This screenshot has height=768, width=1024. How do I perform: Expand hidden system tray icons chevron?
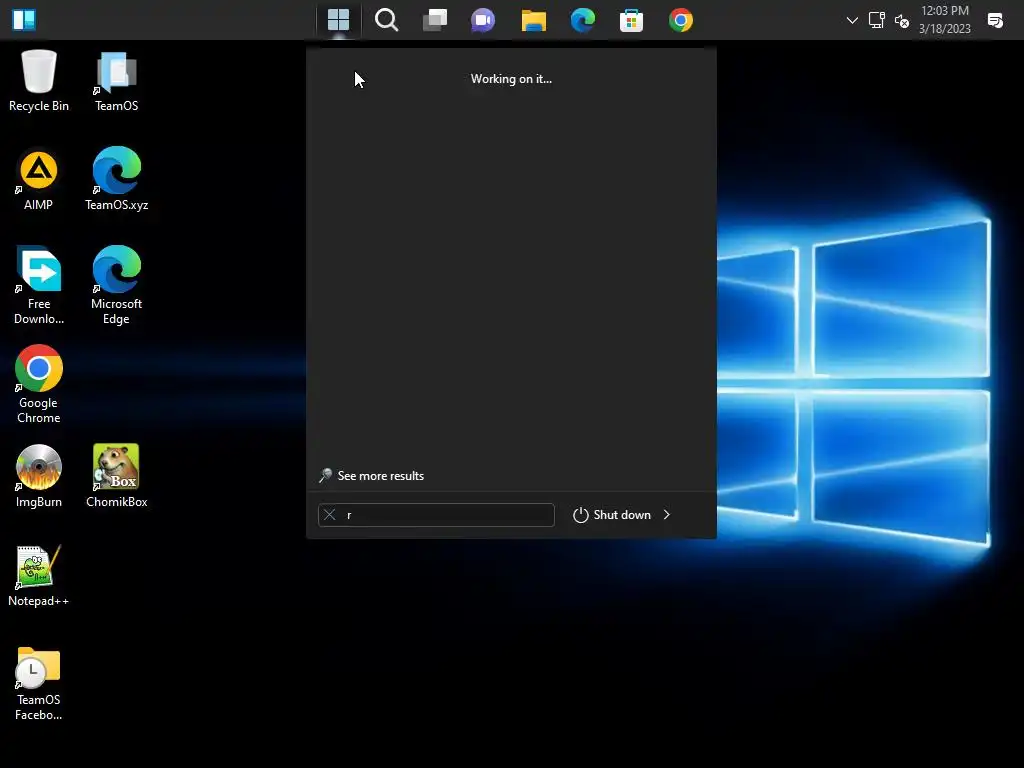pyautogui.click(x=852, y=20)
